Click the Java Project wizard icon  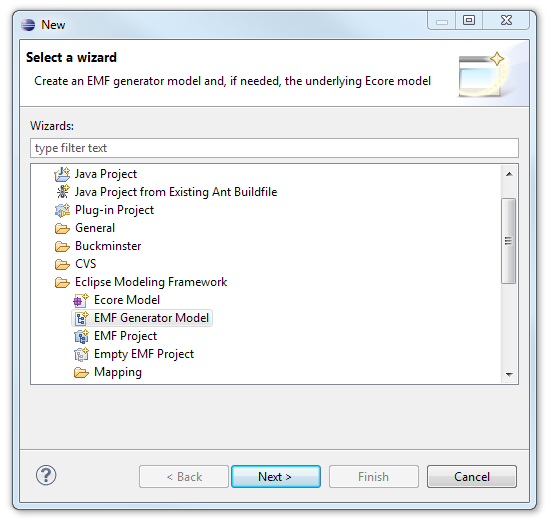pyautogui.click(x=62, y=174)
